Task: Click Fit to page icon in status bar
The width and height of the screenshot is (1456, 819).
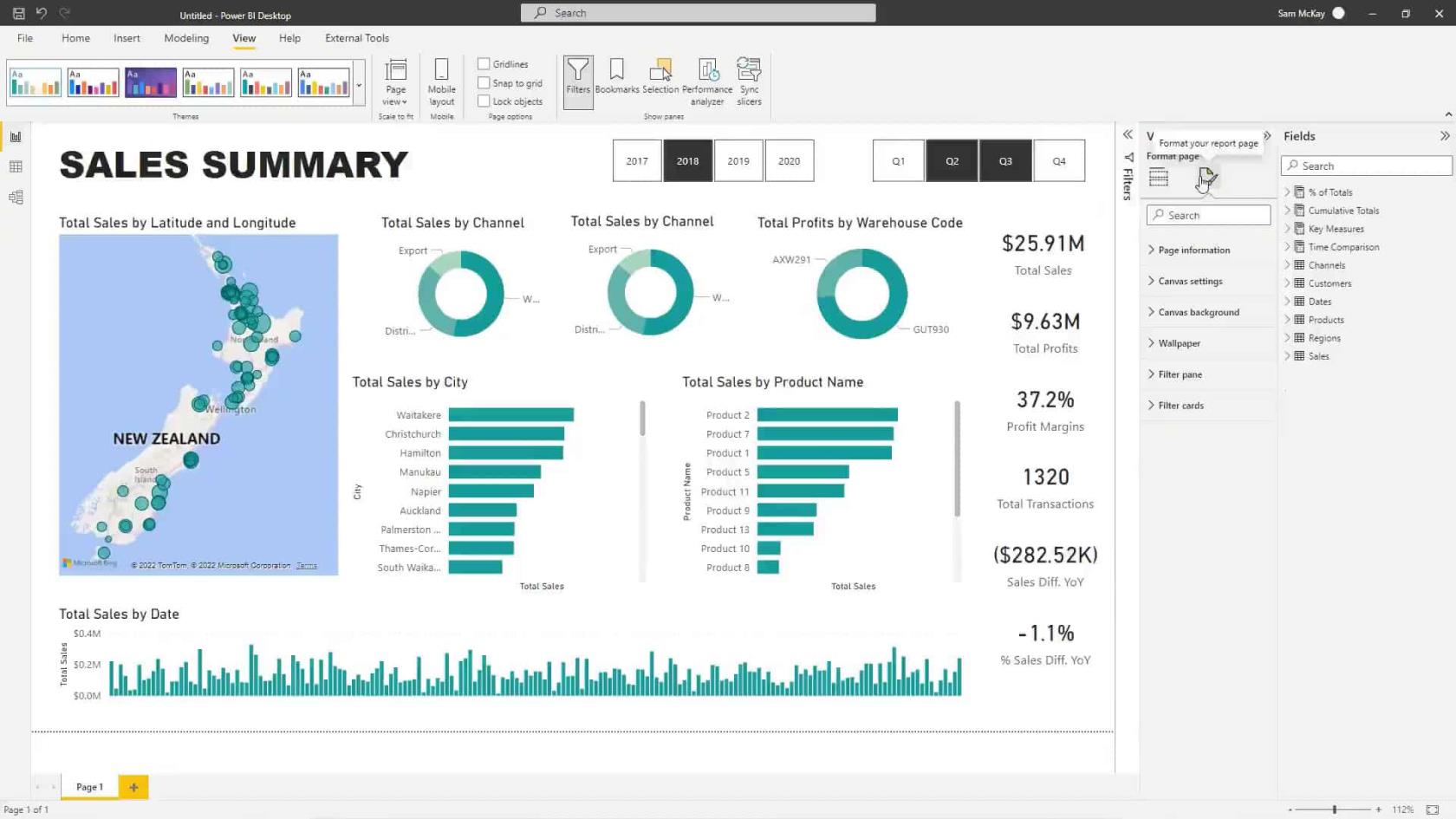Action: [1433, 809]
